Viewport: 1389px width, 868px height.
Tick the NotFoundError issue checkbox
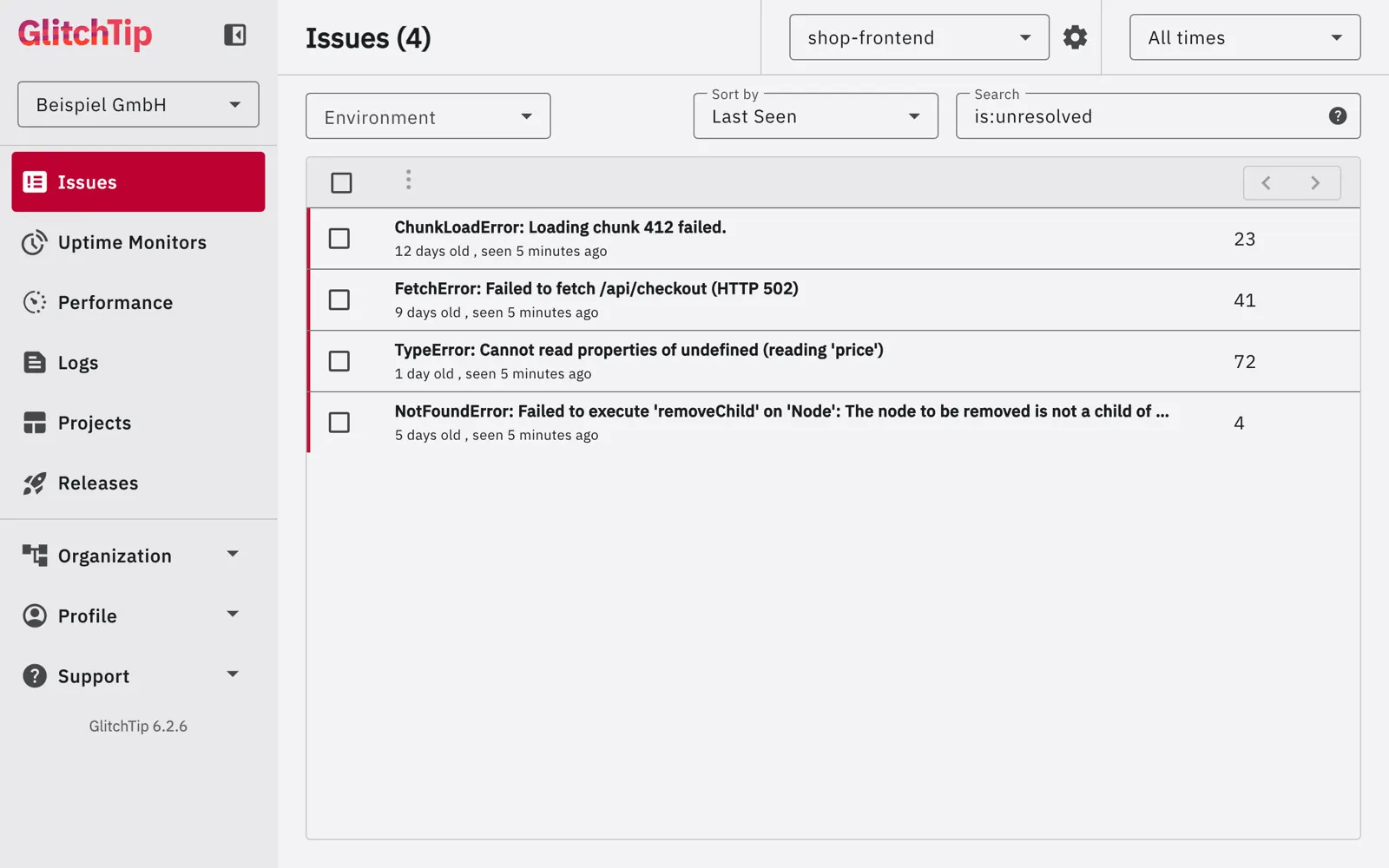(x=339, y=423)
